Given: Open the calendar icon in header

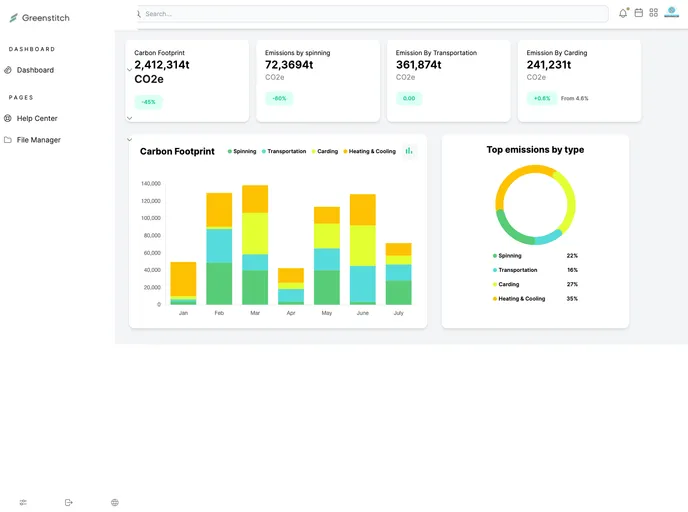Looking at the screenshot, I should pyautogui.click(x=639, y=13).
